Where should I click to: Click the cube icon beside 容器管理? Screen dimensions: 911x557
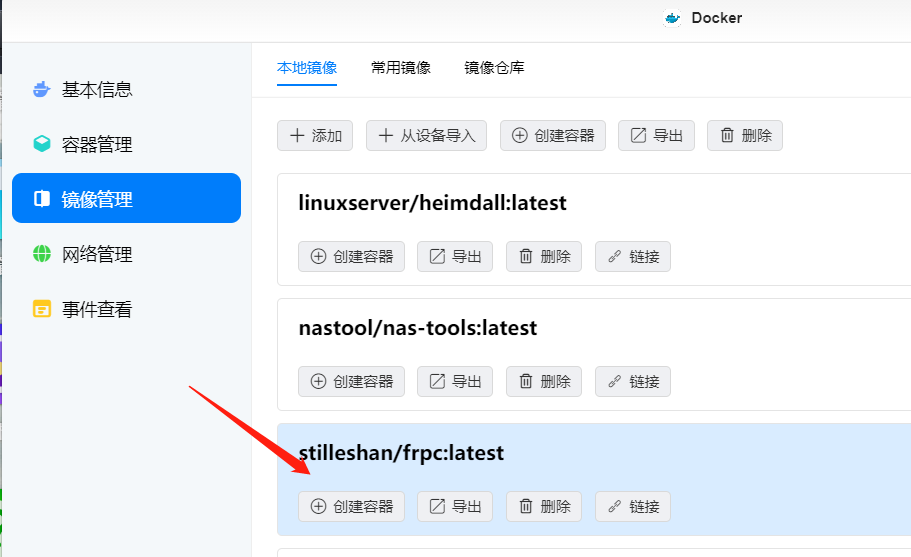(x=42, y=143)
